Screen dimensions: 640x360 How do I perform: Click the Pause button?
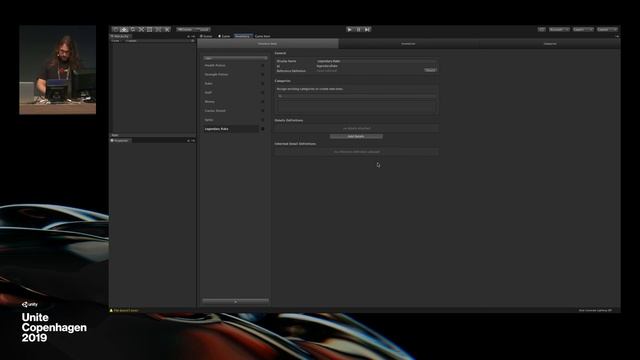(358, 29)
